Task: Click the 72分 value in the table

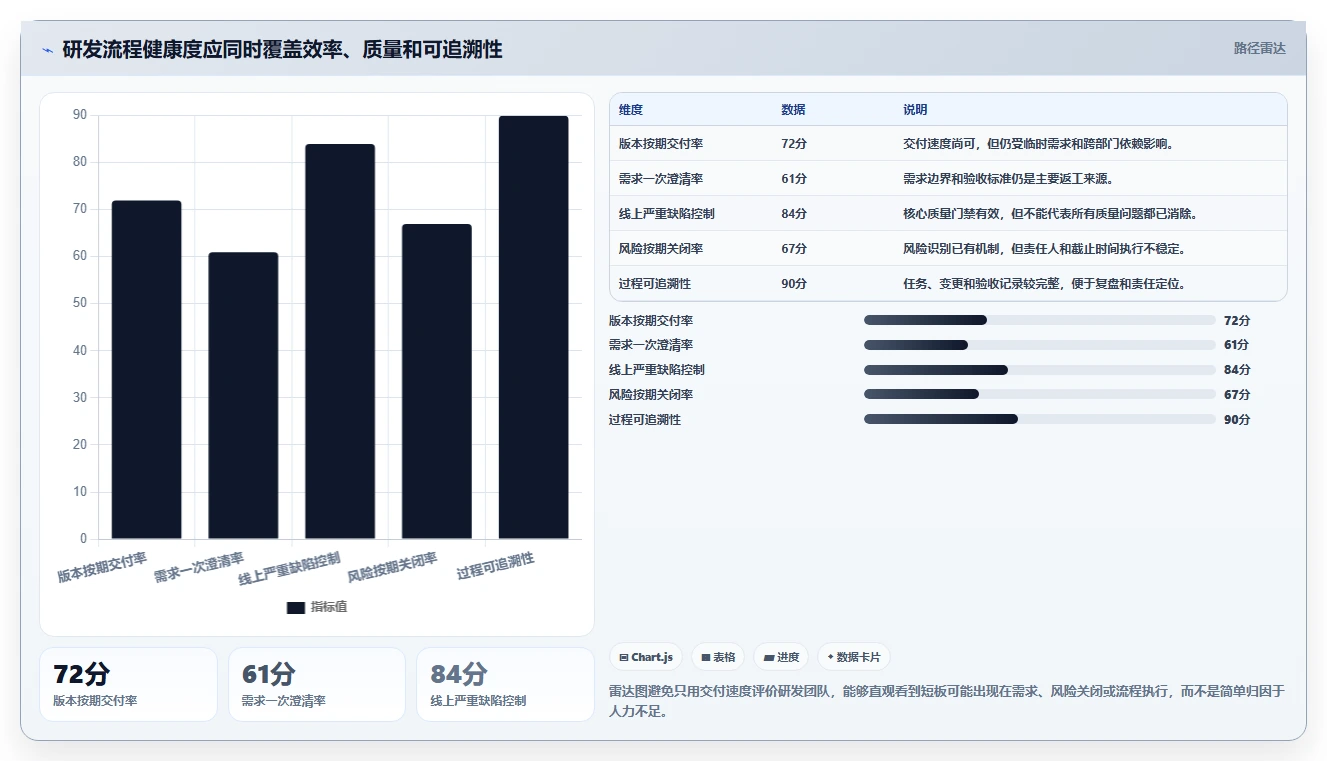Action: point(794,144)
